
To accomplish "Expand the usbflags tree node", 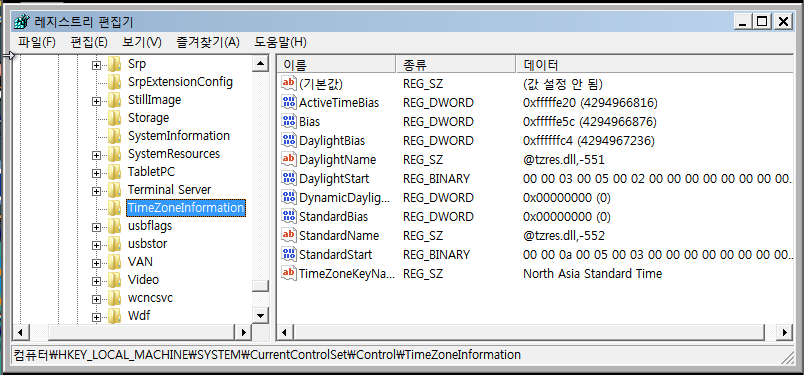I will 96,227.
